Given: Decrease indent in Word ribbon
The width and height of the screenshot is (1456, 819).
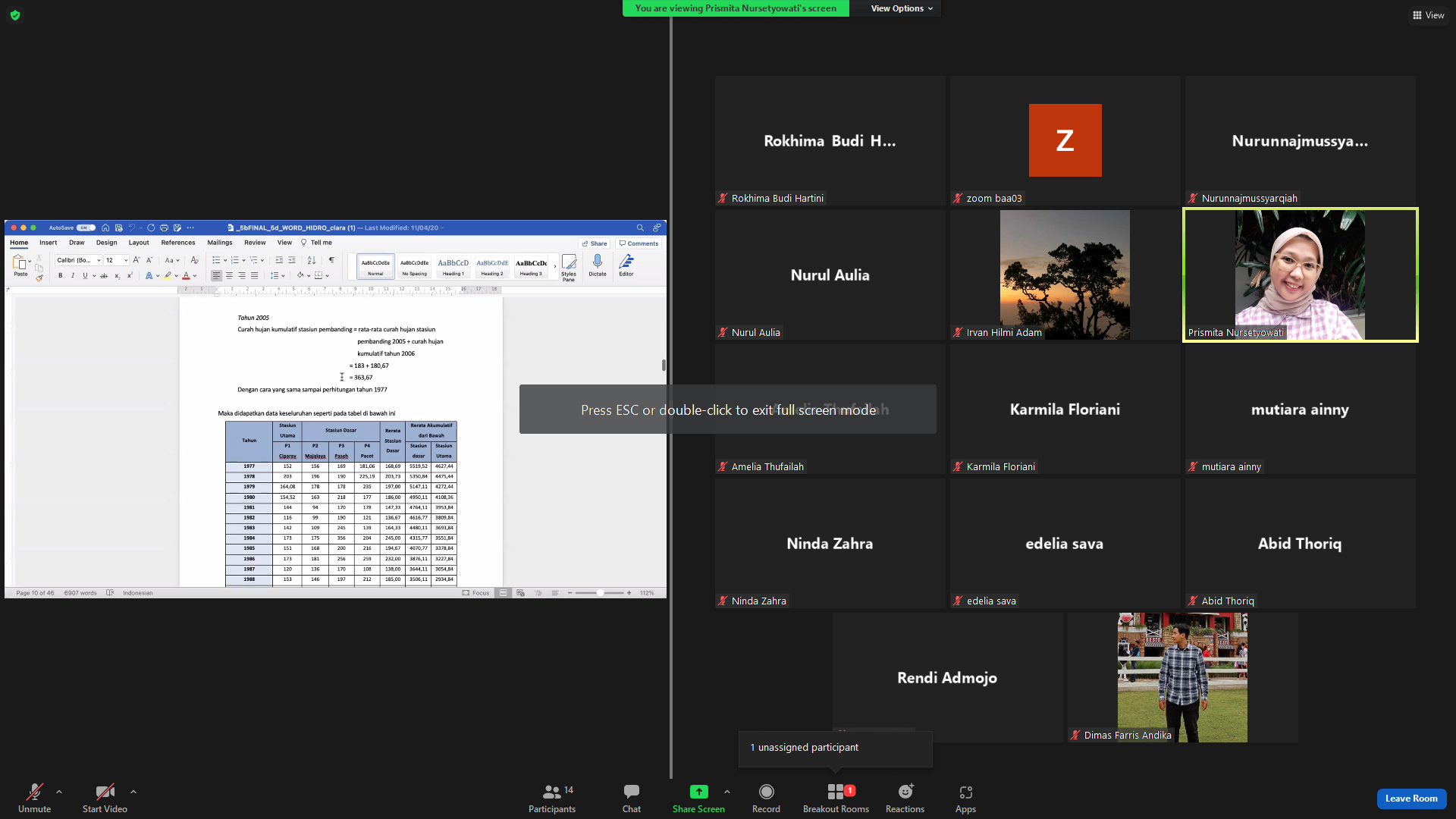Looking at the screenshot, I should point(279,260).
